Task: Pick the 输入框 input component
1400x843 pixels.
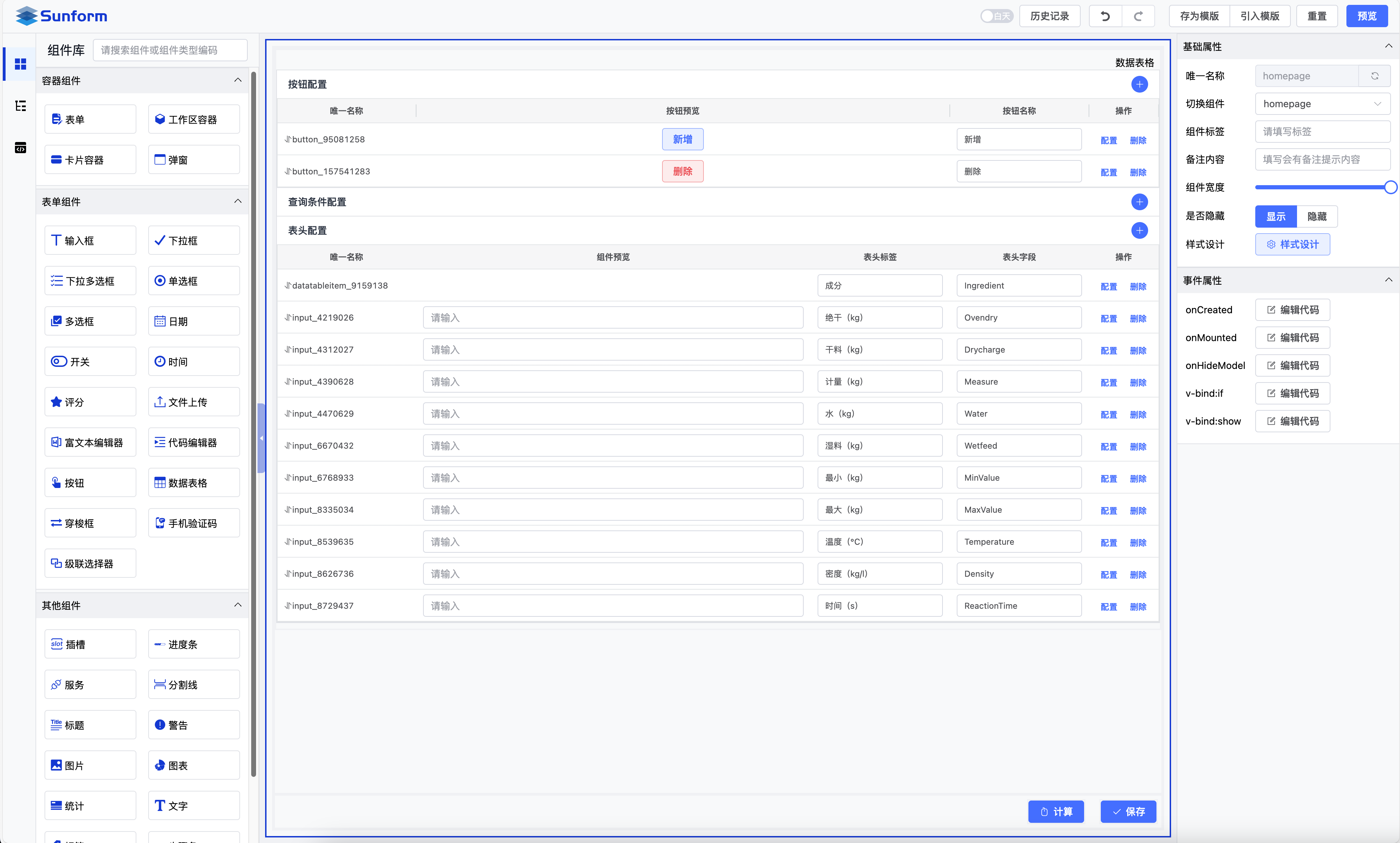Action: pyautogui.click(x=90, y=240)
